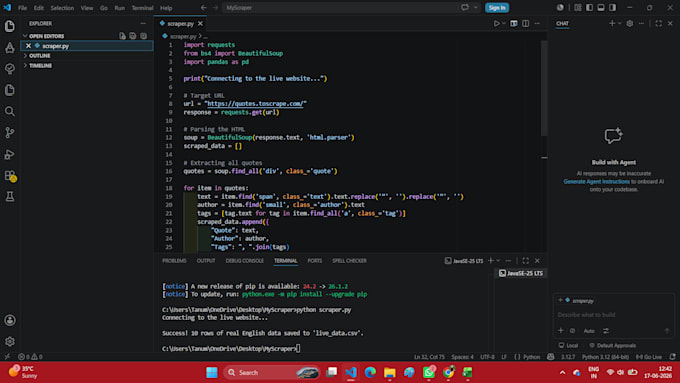Image resolution: width=680 pixels, height=383 pixels.
Task: Click the chat Configure Tools icon
Action: (x=606, y=331)
